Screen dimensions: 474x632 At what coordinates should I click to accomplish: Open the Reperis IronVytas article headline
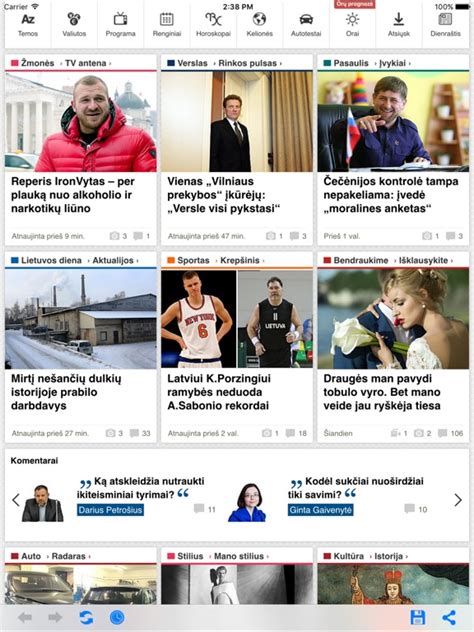[73, 195]
